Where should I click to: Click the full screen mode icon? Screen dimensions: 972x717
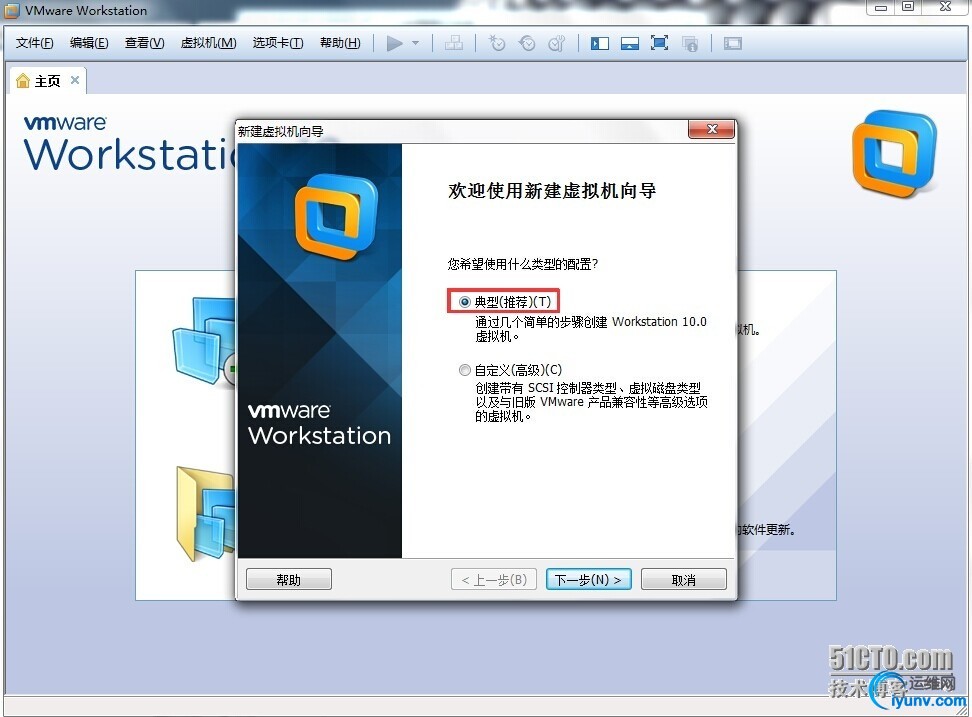tap(660, 43)
